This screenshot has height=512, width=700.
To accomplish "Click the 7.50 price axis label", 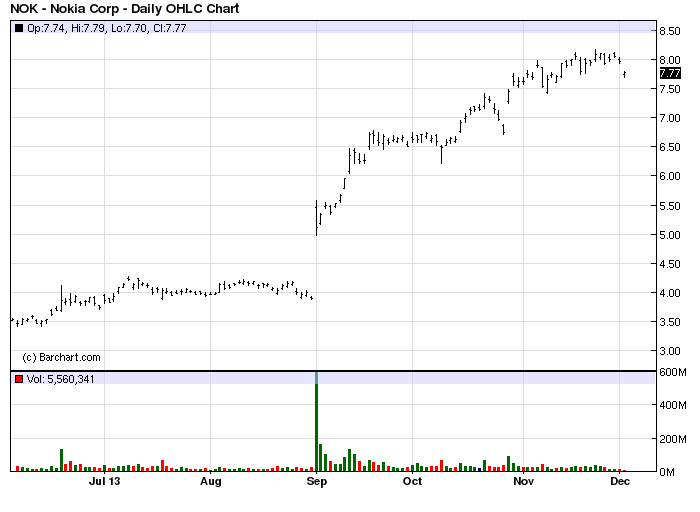I will pyautogui.click(x=670, y=89).
